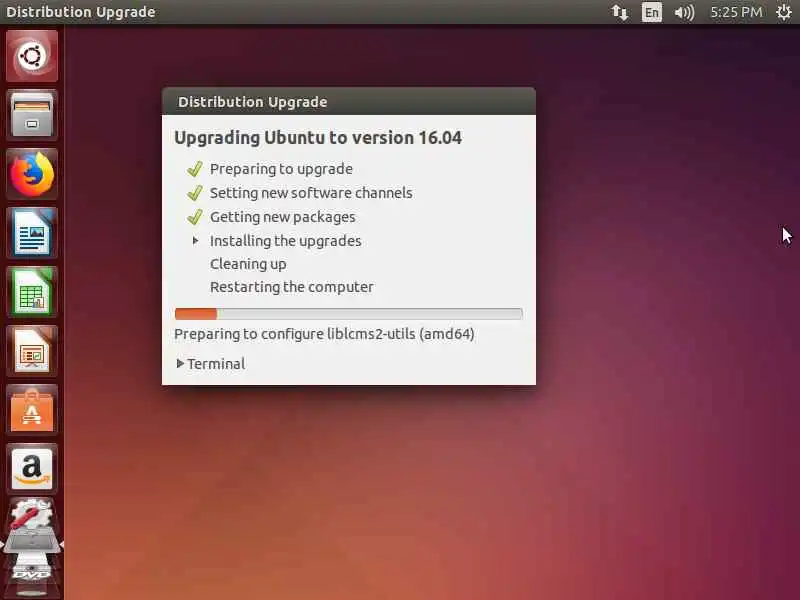Click arrow marker beside 'Installing the upgrades'

(195, 240)
